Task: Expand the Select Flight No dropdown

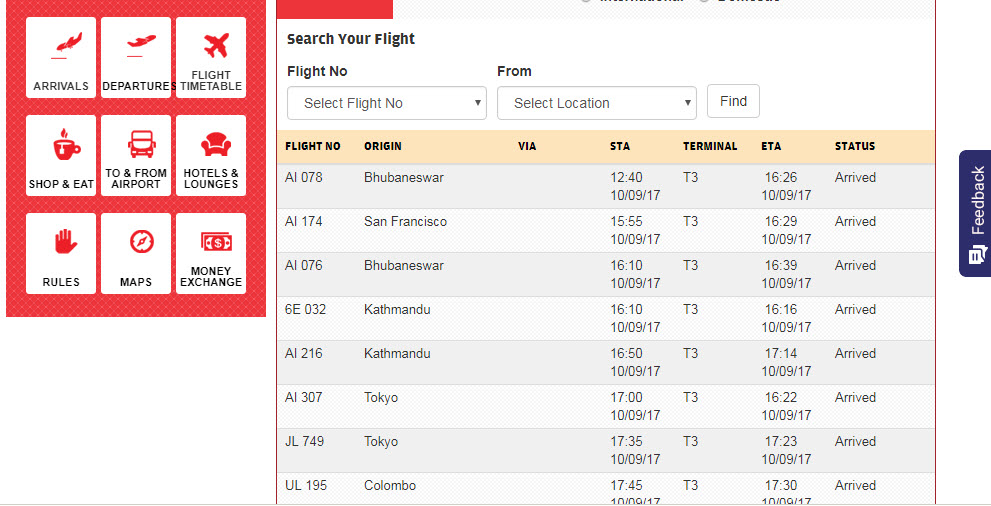Action: point(386,103)
